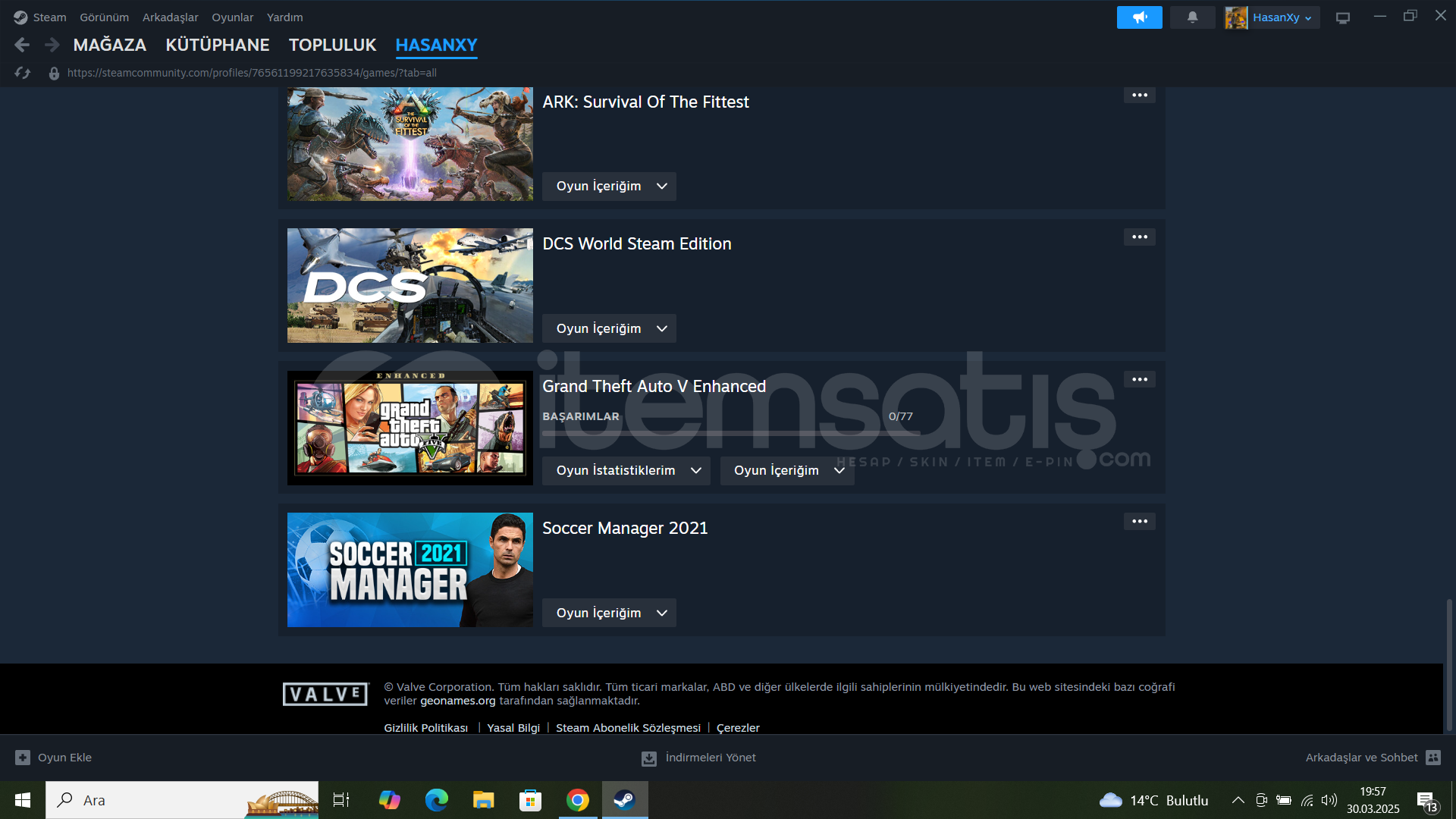Open the Arkadaşlar menu
This screenshot has height=819, width=1456.
170,17
